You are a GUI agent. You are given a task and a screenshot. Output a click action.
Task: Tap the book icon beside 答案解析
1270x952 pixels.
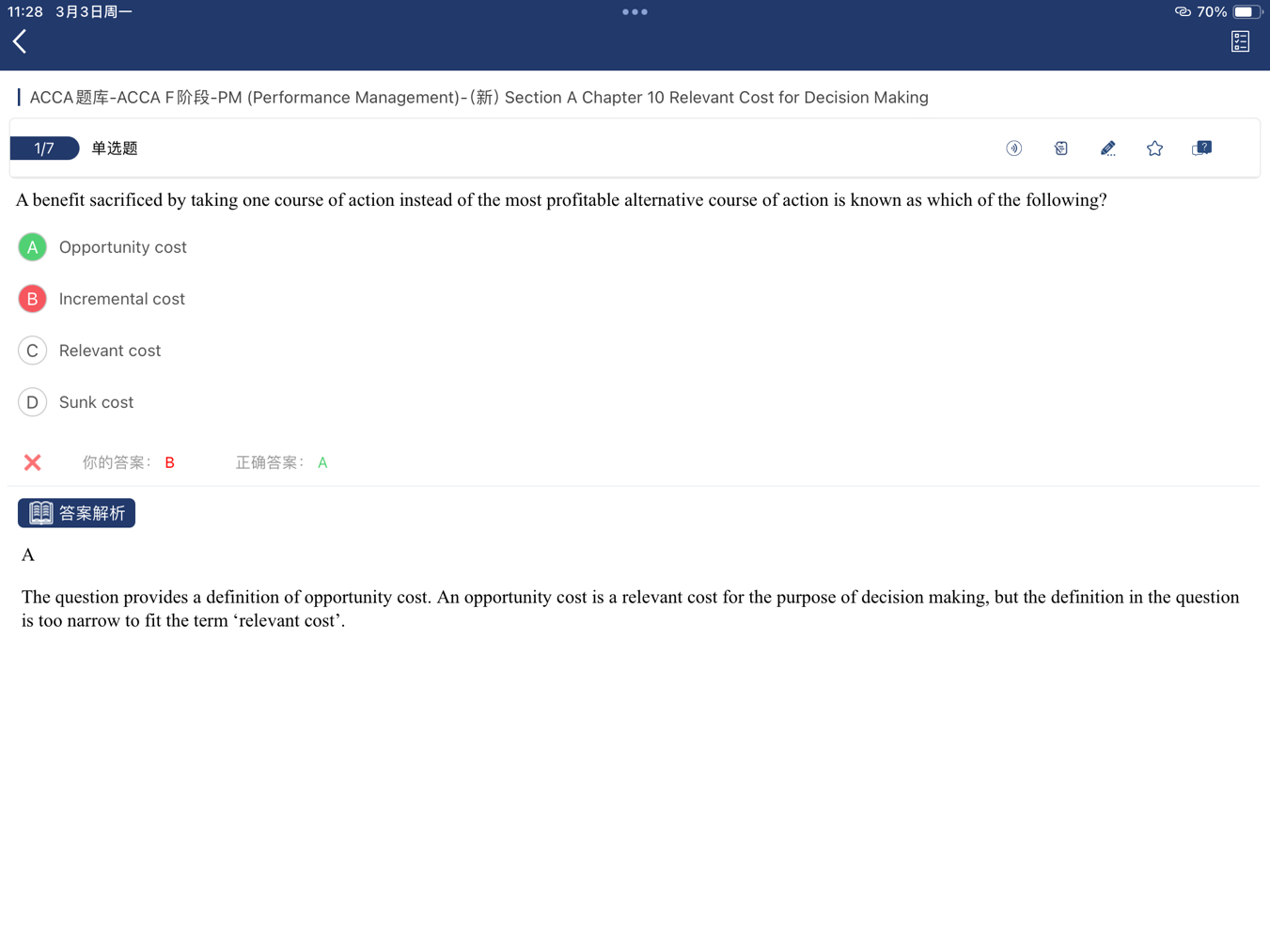tap(40, 512)
